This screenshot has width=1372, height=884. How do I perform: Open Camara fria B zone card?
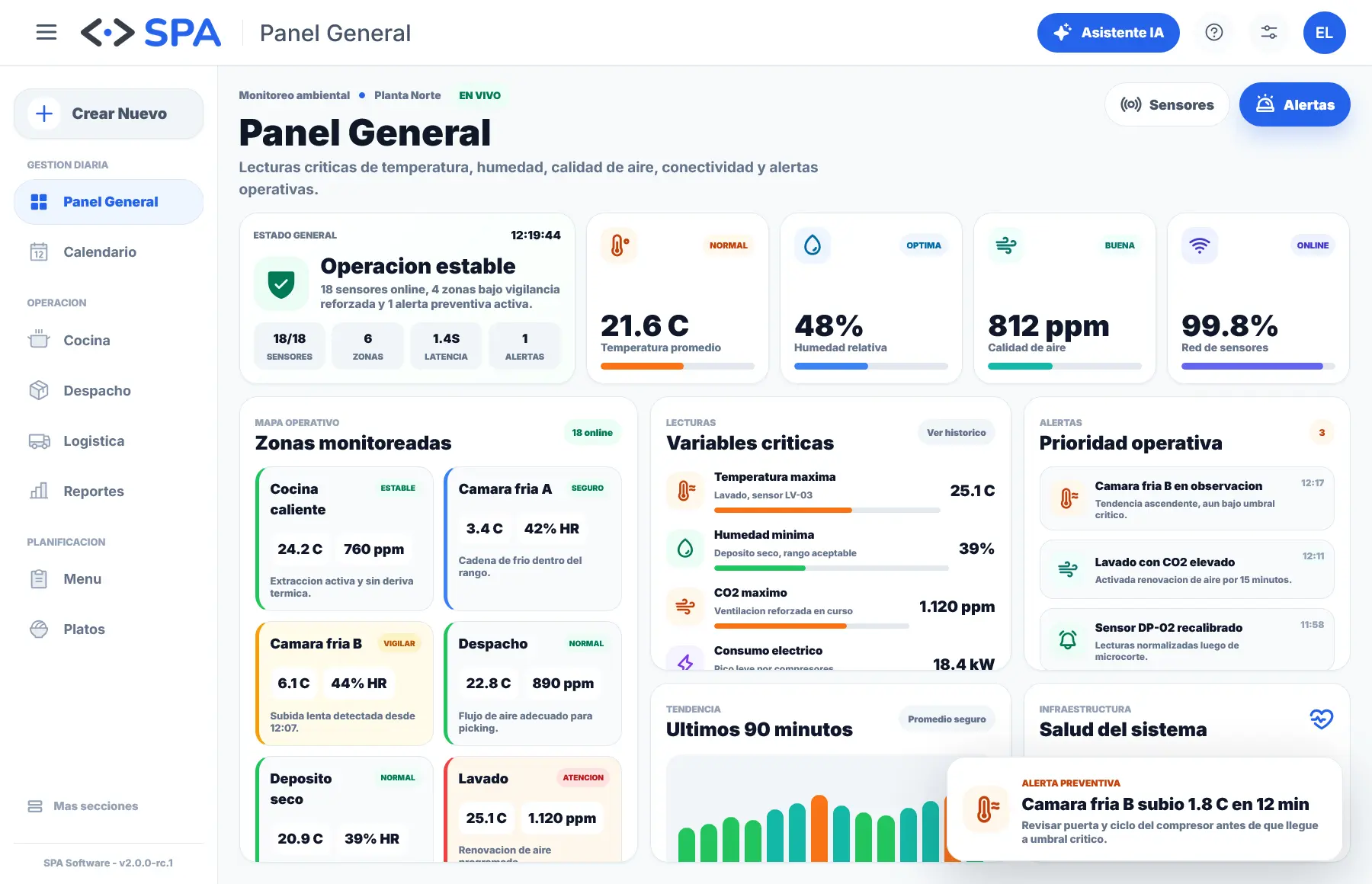[x=345, y=684]
